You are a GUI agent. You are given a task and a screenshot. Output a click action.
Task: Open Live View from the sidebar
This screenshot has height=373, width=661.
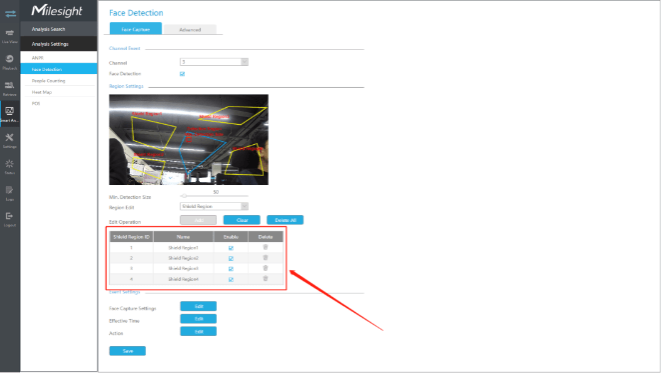point(10,36)
